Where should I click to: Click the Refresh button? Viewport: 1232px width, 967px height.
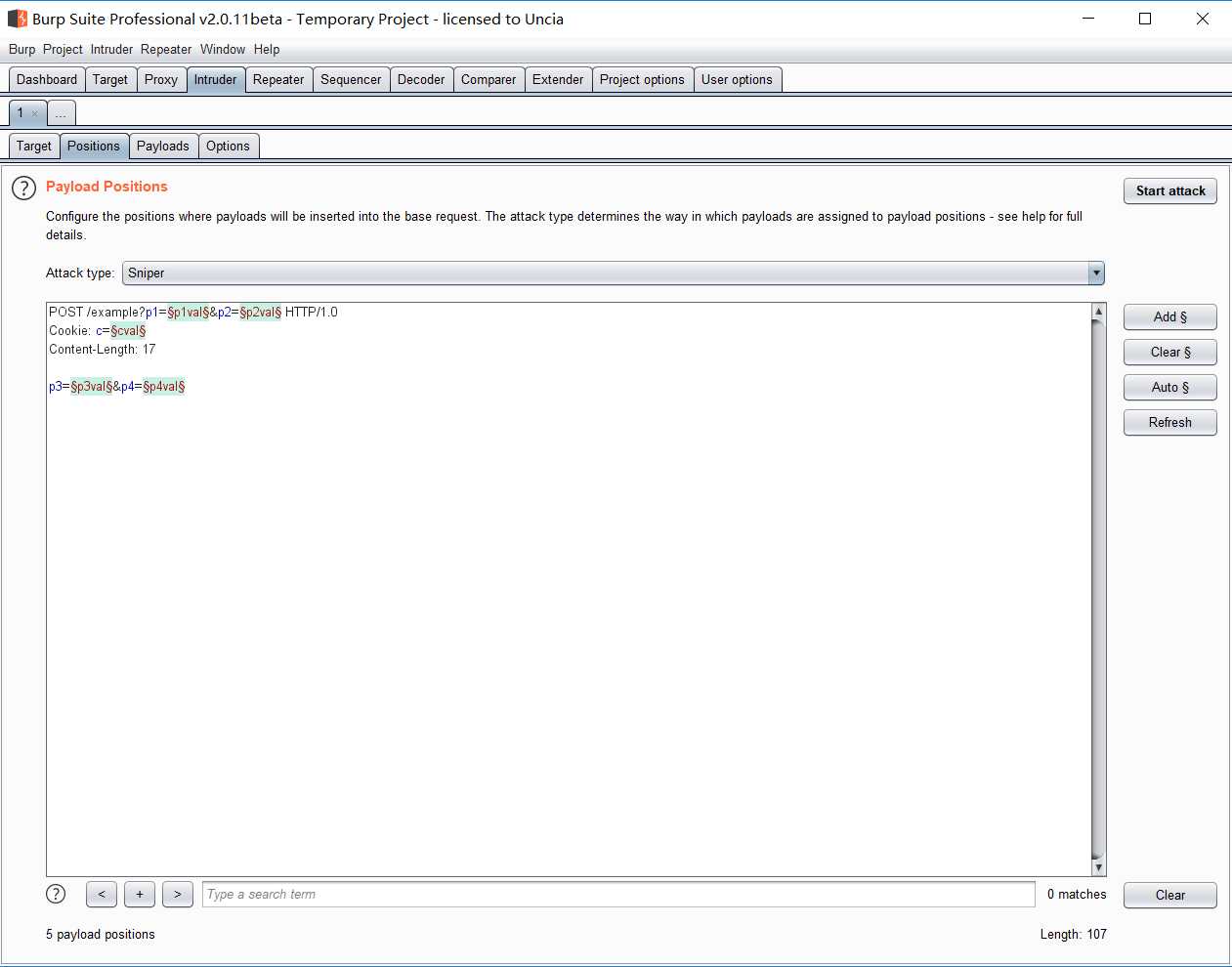pos(1170,423)
